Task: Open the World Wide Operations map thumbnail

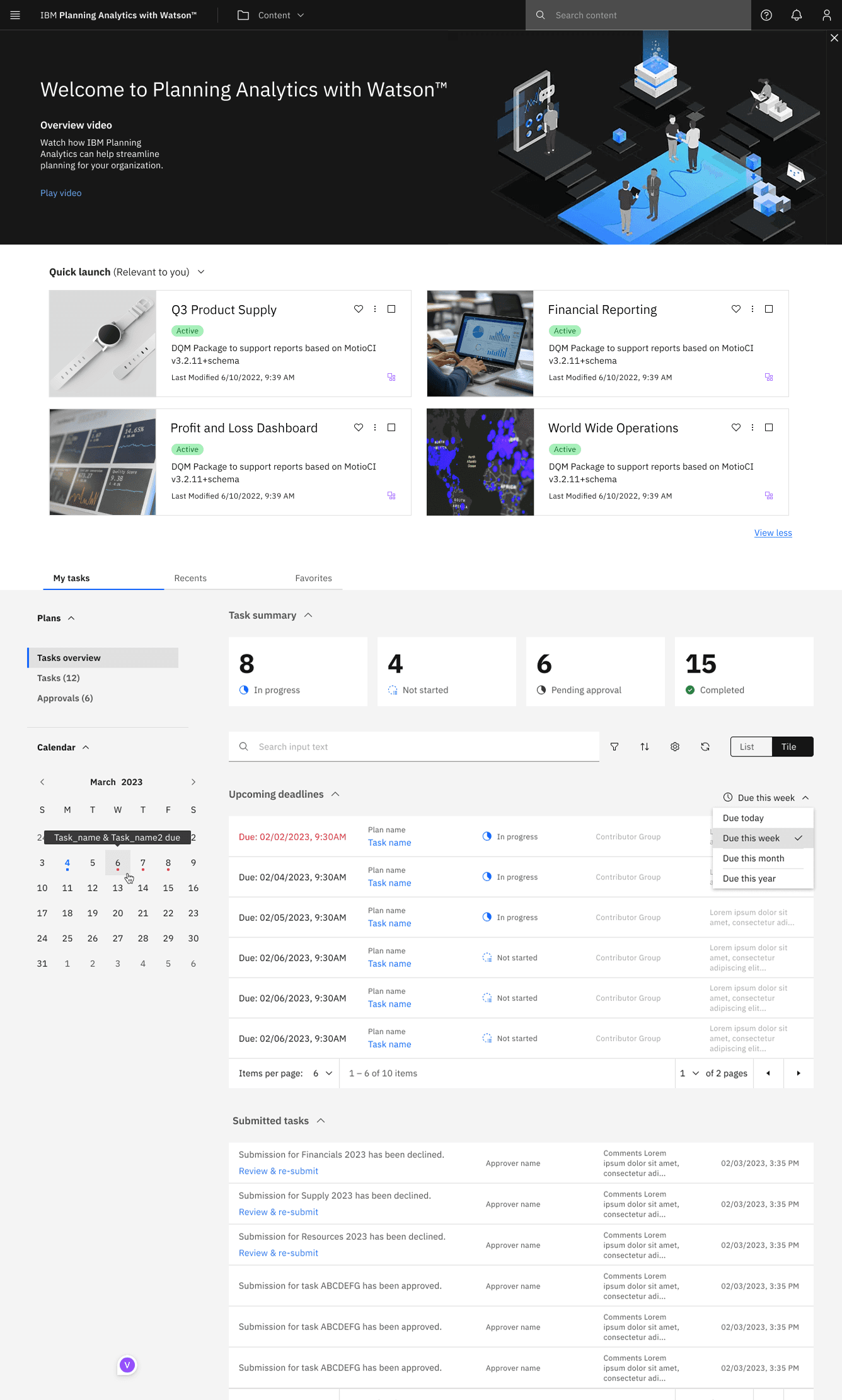Action: (480, 462)
